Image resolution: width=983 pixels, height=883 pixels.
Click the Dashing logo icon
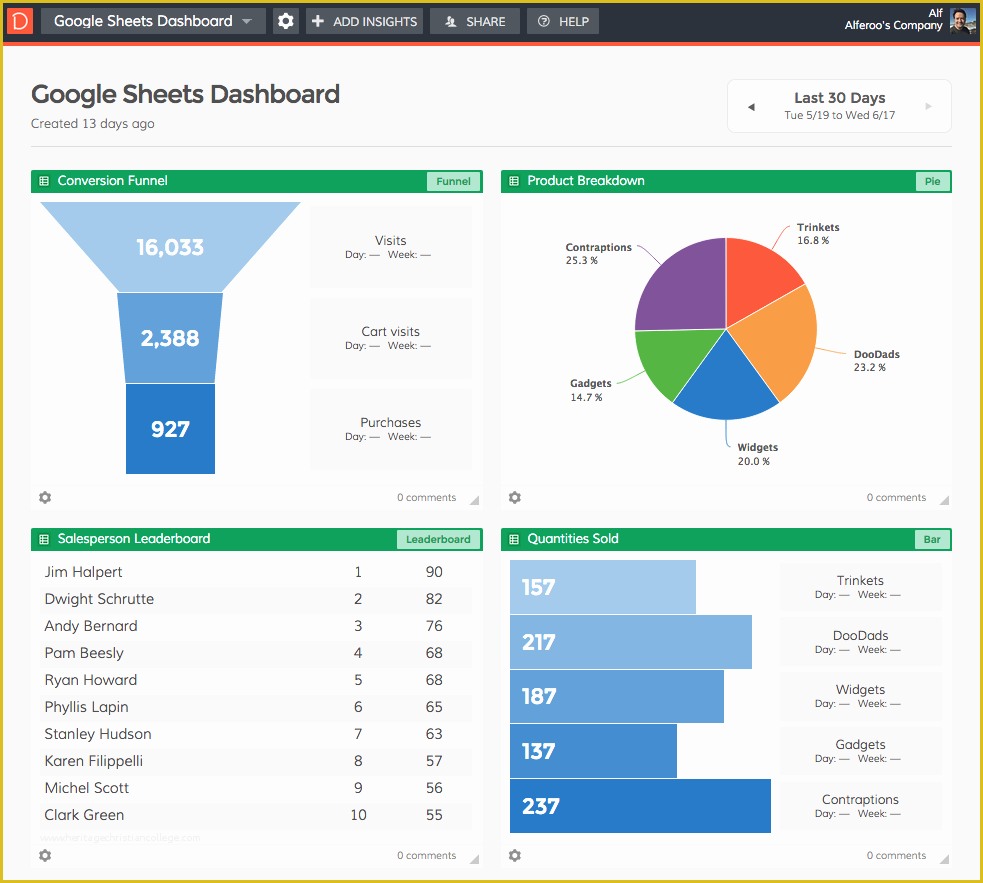tap(19, 20)
